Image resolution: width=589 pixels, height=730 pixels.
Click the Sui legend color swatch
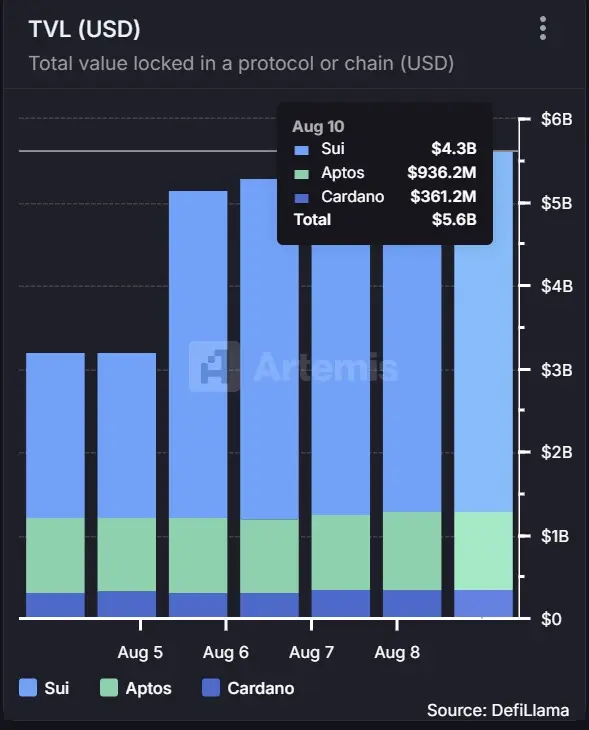(27, 688)
